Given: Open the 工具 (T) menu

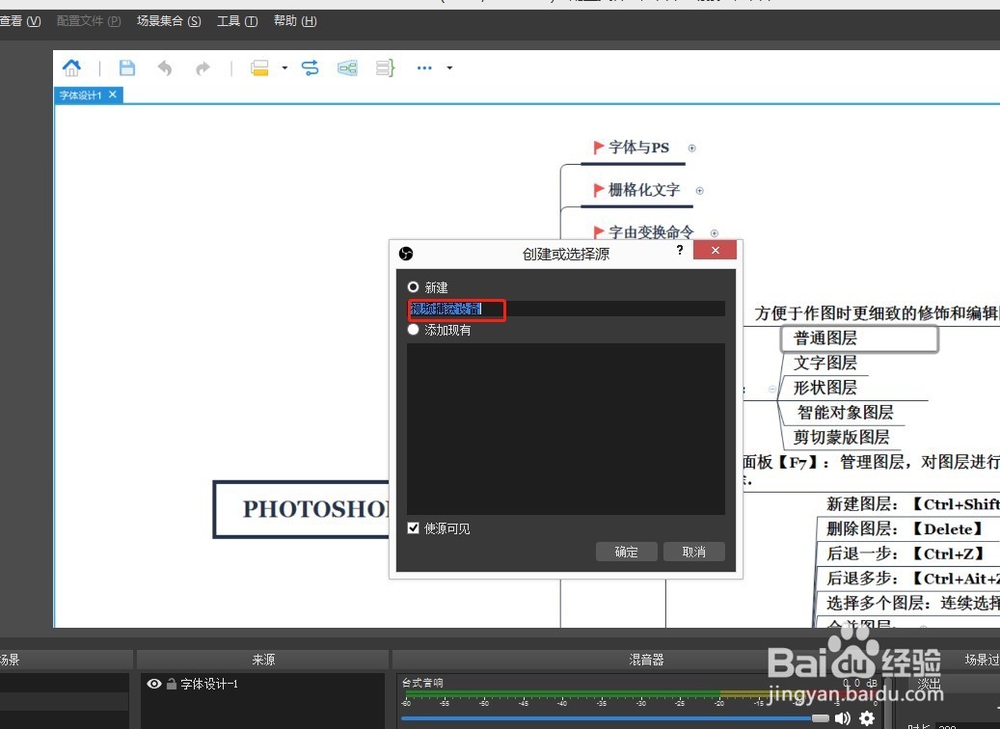Looking at the screenshot, I should (x=237, y=21).
